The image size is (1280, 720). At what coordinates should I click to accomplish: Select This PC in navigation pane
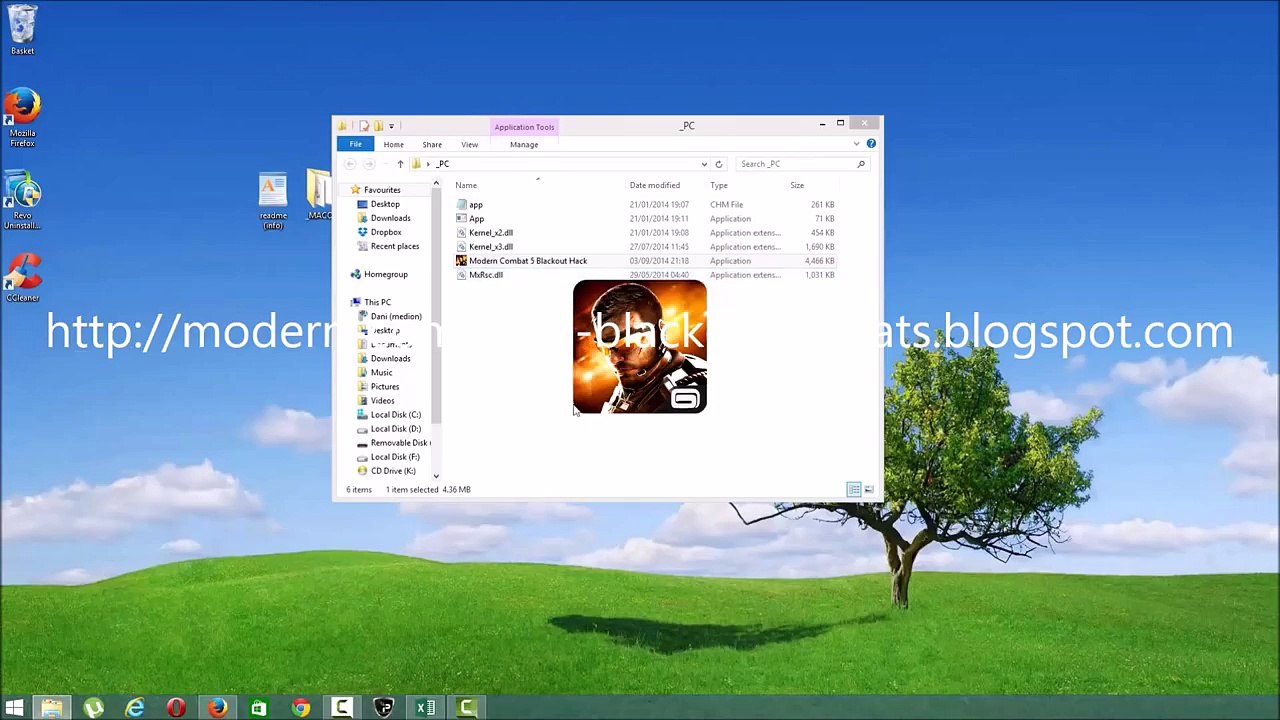pyautogui.click(x=377, y=302)
